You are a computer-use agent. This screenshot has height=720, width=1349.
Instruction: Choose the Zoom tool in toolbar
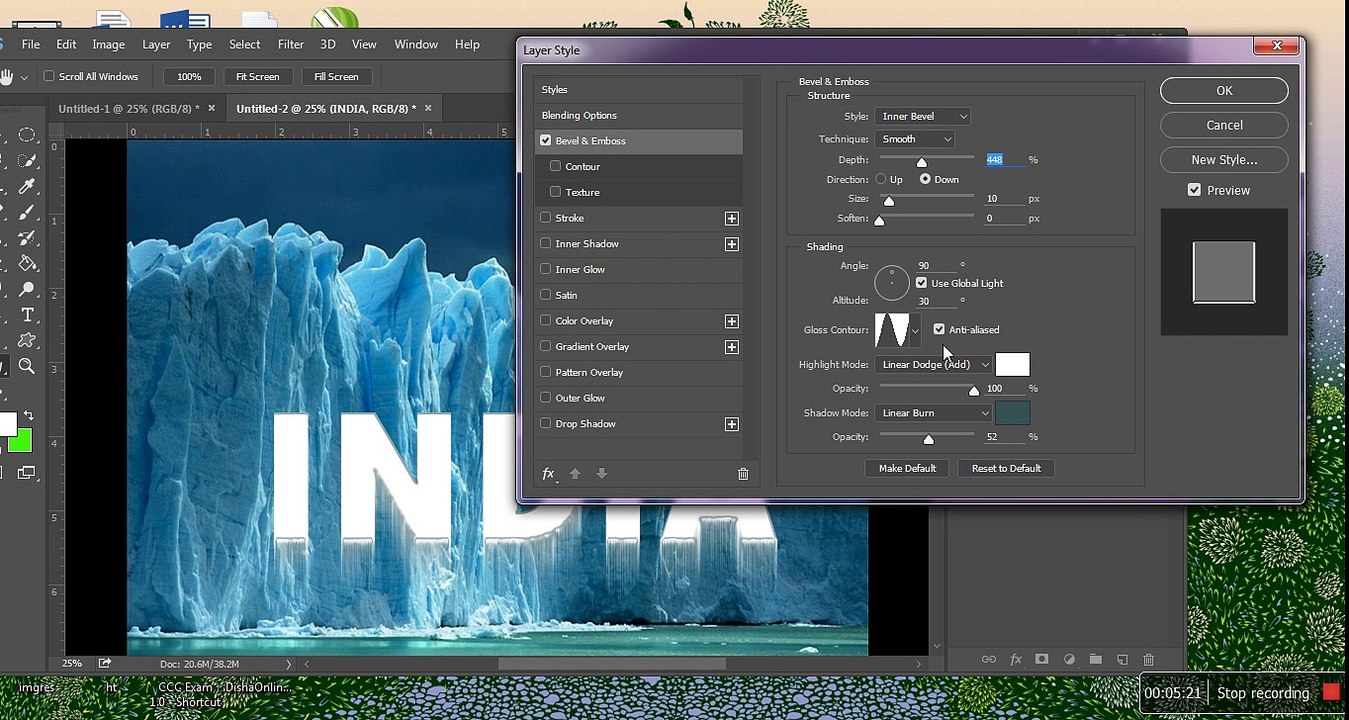[27, 367]
